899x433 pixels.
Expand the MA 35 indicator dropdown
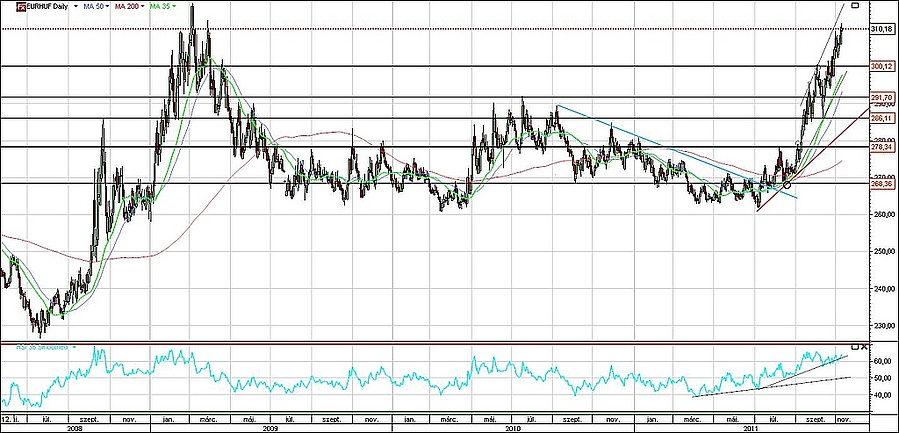pos(174,7)
